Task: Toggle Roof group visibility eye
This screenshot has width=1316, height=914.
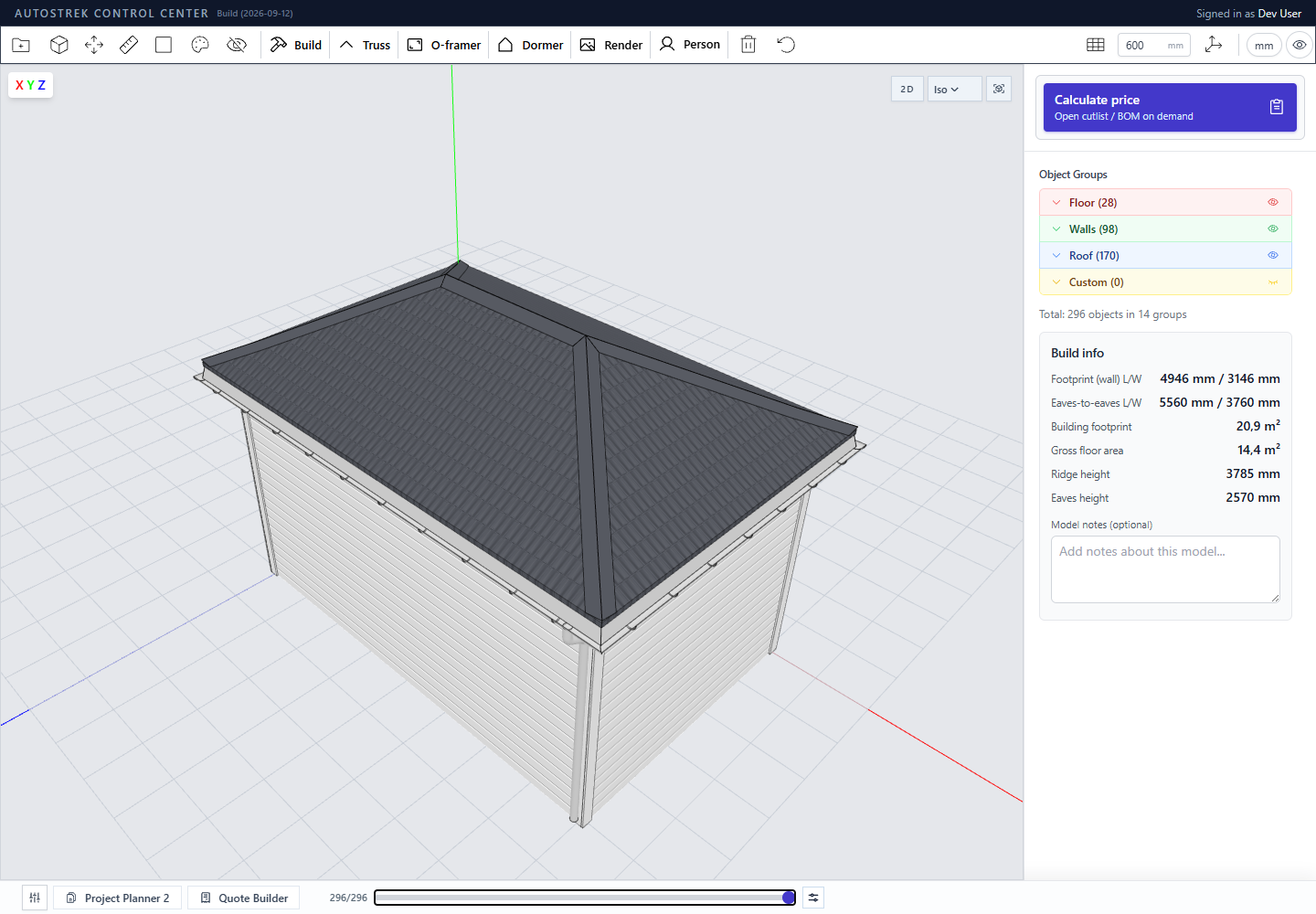Action: (1273, 255)
